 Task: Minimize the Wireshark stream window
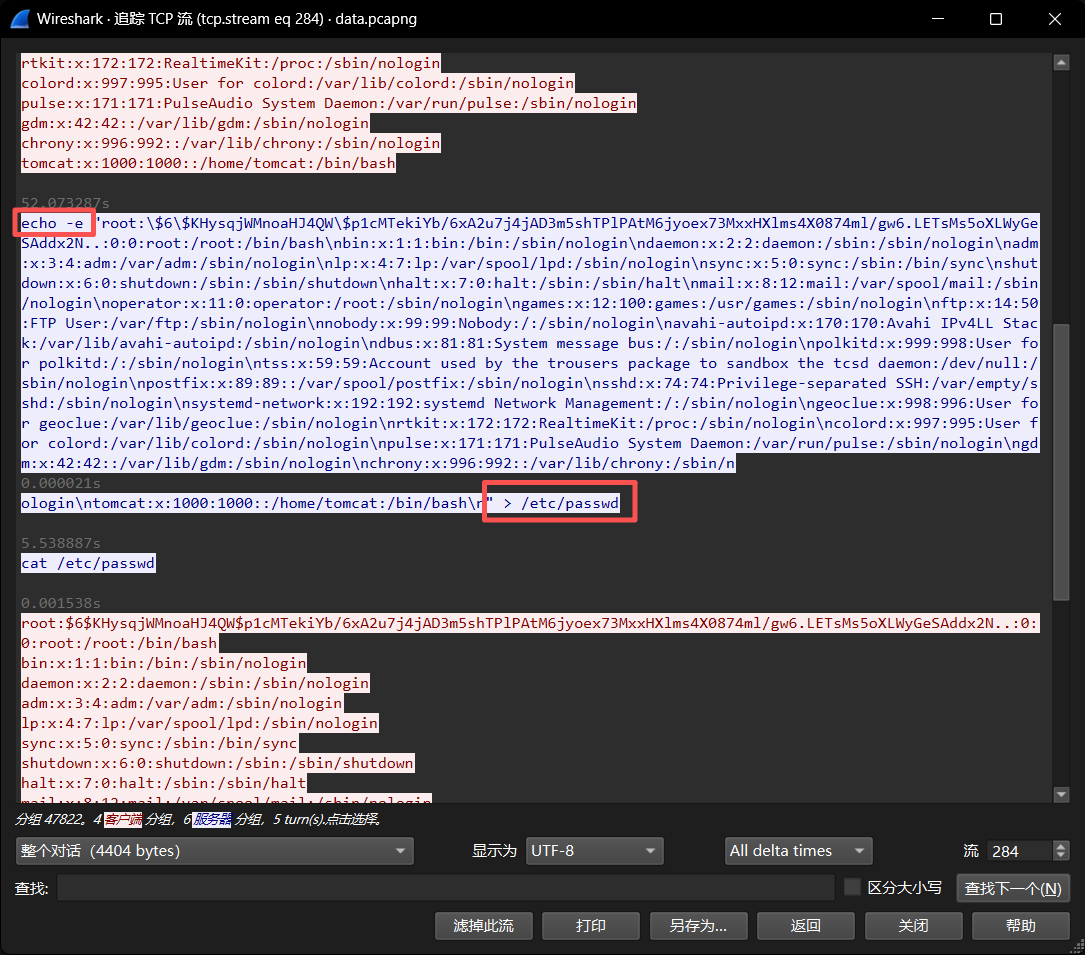[938, 19]
